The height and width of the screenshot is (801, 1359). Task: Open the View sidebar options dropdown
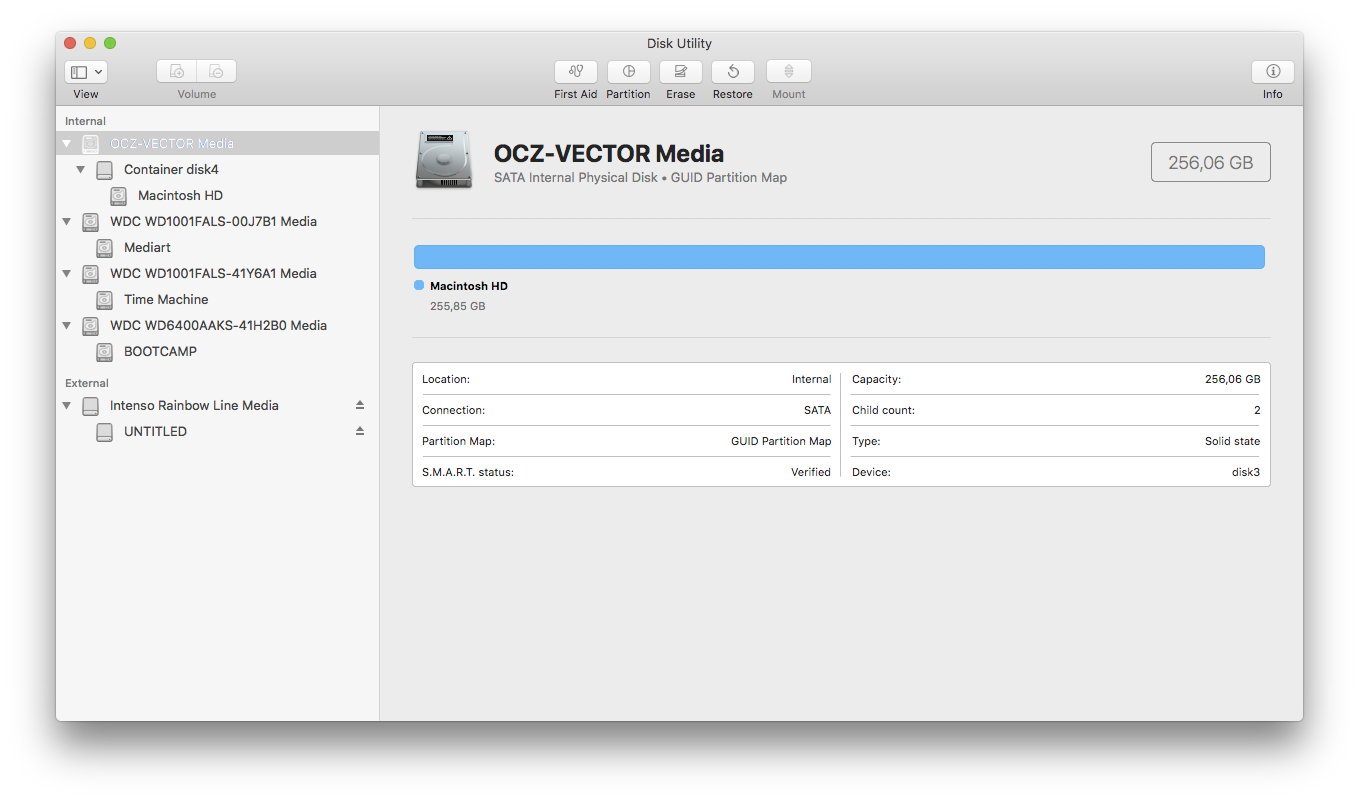pyautogui.click(x=86, y=72)
